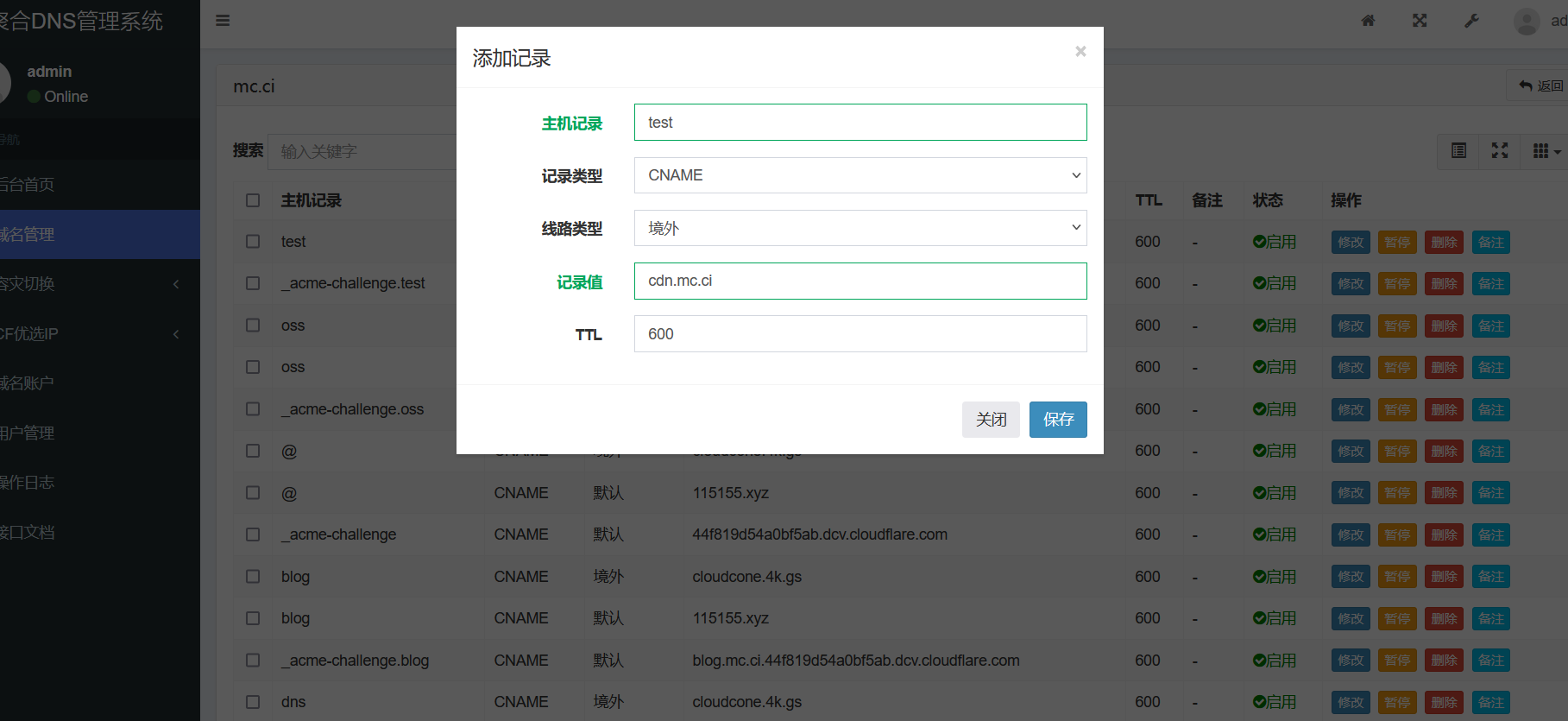Screen dimensions: 1568x721
Task: Check the _acme-challenge.oss row checkbox
Action: tap(253, 408)
